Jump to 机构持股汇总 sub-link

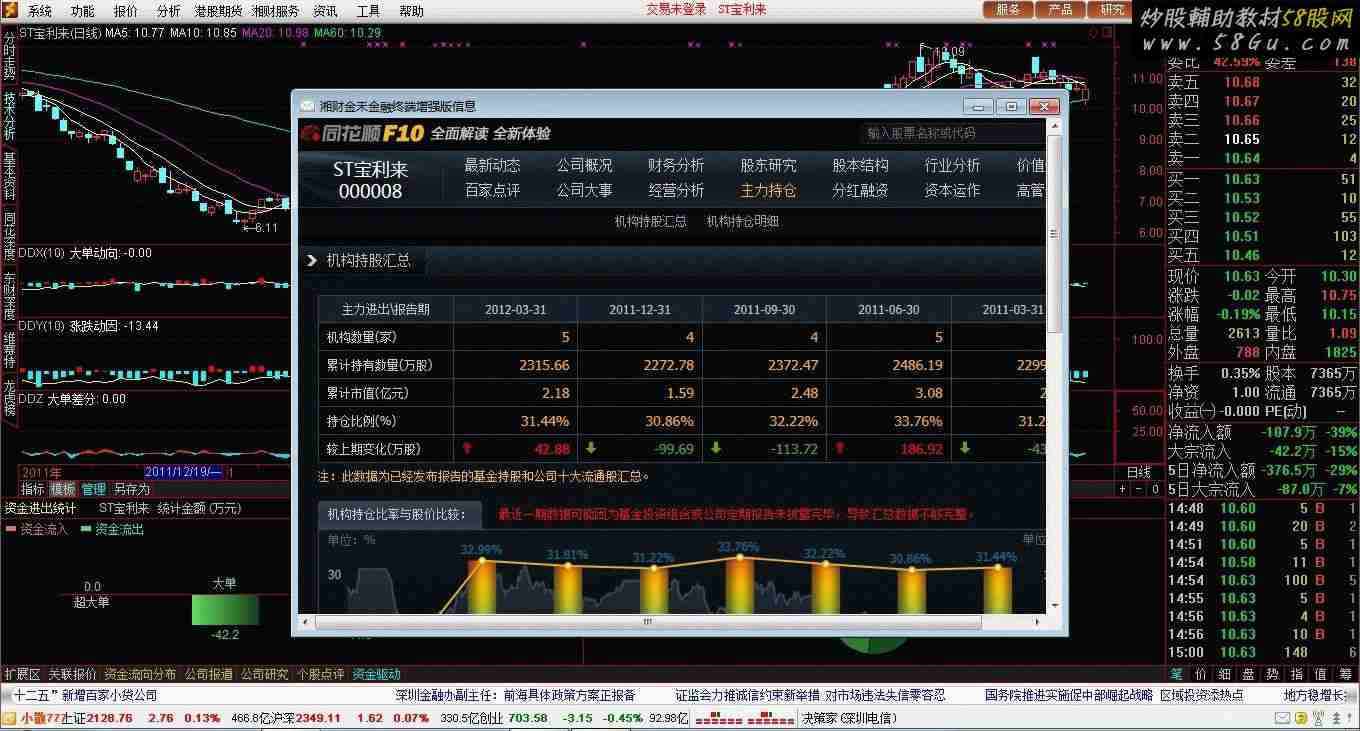(x=650, y=222)
